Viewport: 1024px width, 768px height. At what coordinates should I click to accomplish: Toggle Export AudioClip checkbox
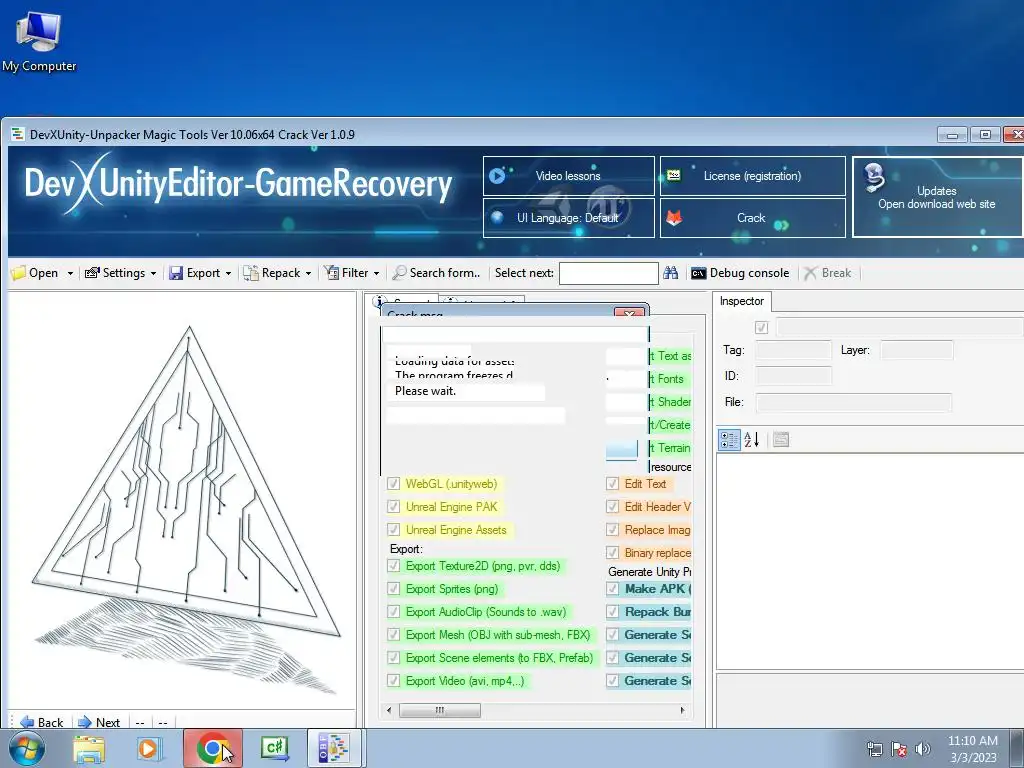point(393,612)
